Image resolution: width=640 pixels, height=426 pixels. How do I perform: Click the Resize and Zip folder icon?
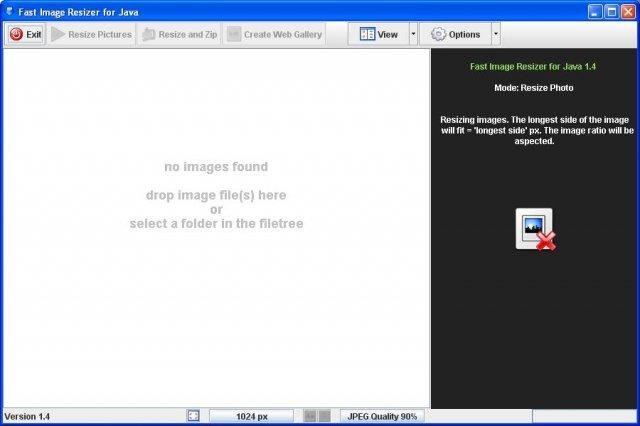point(149,35)
